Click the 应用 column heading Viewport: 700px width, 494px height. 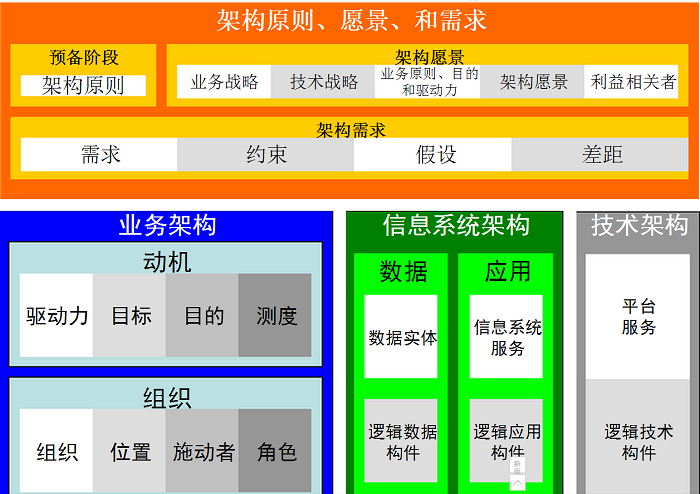(508, 271)
